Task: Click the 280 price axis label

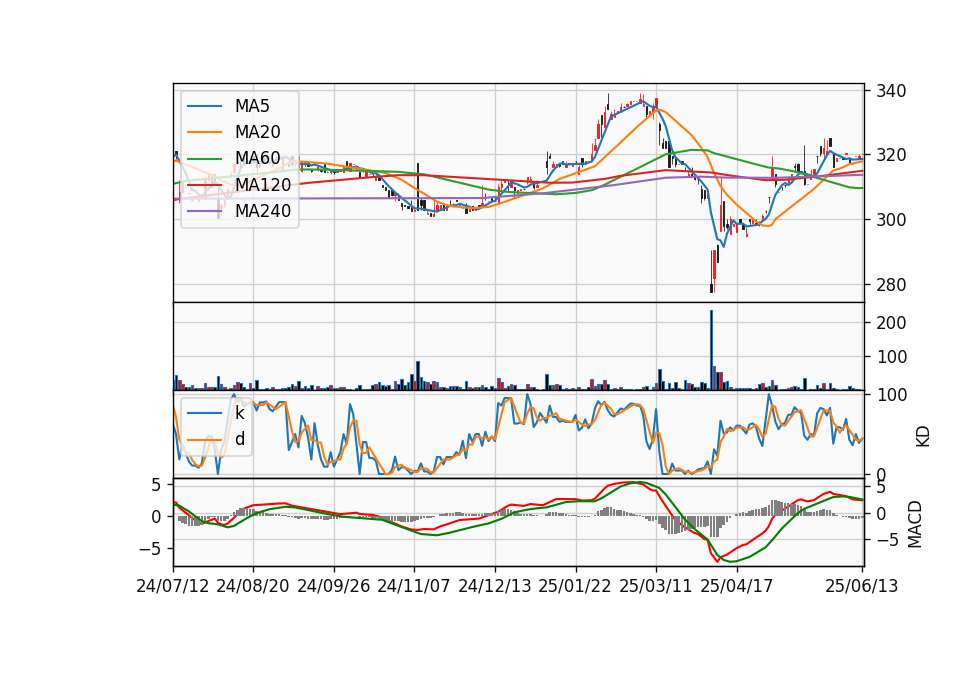Action: tap(891, 285)
